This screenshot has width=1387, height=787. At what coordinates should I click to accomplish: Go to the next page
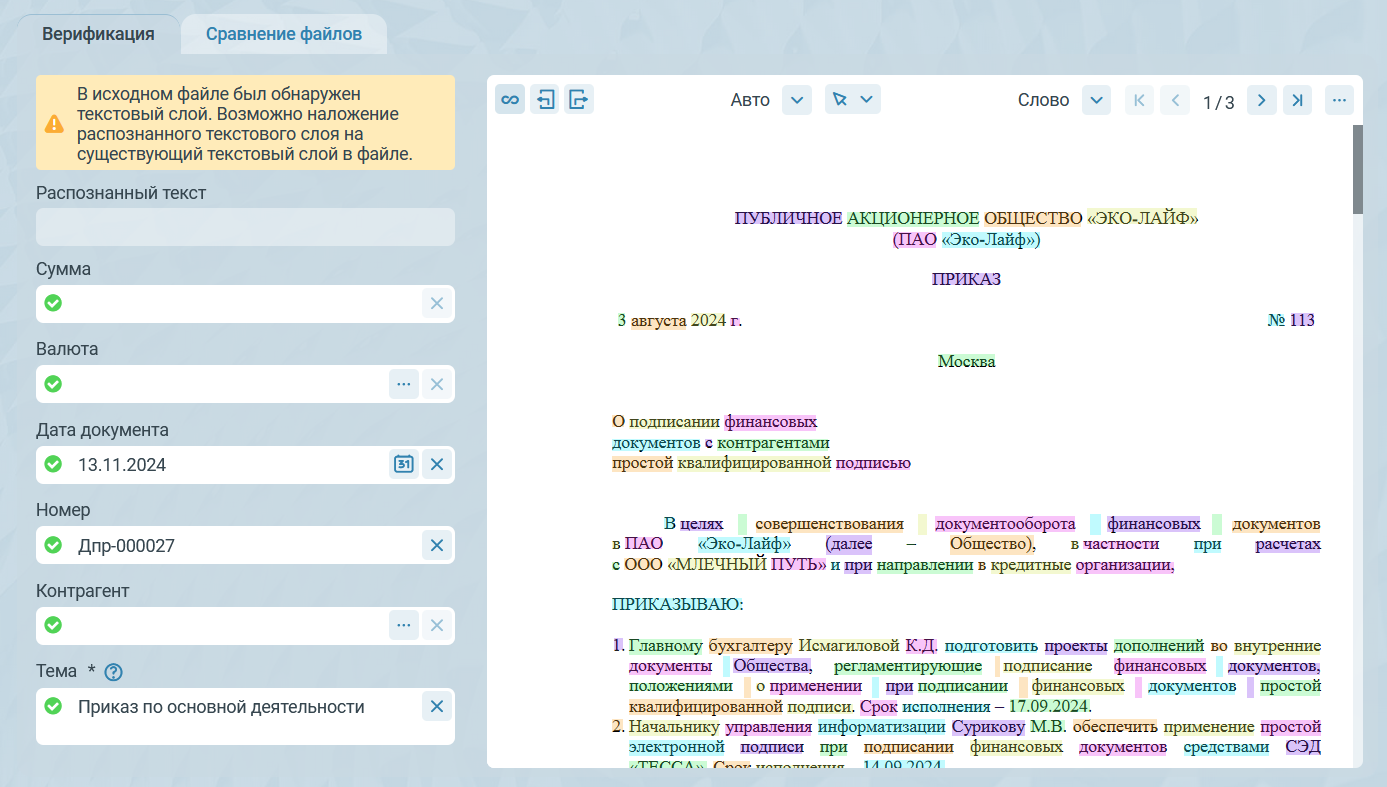click(x=1262, y=100)
